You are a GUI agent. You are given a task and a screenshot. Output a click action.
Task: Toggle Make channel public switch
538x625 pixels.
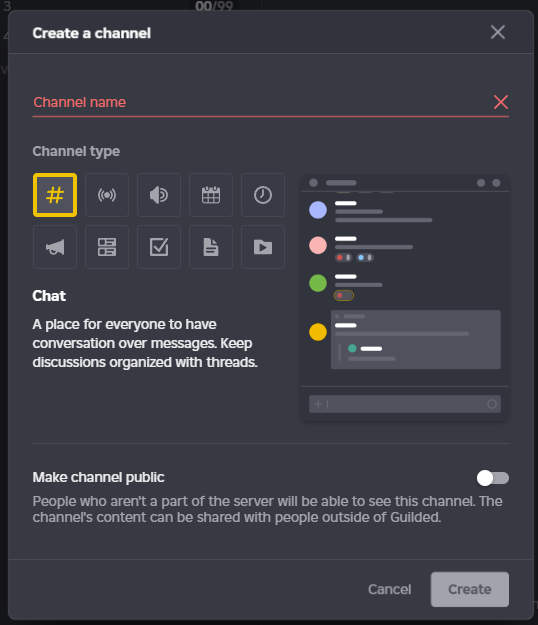pyautogui.click(x=493, y=478)
